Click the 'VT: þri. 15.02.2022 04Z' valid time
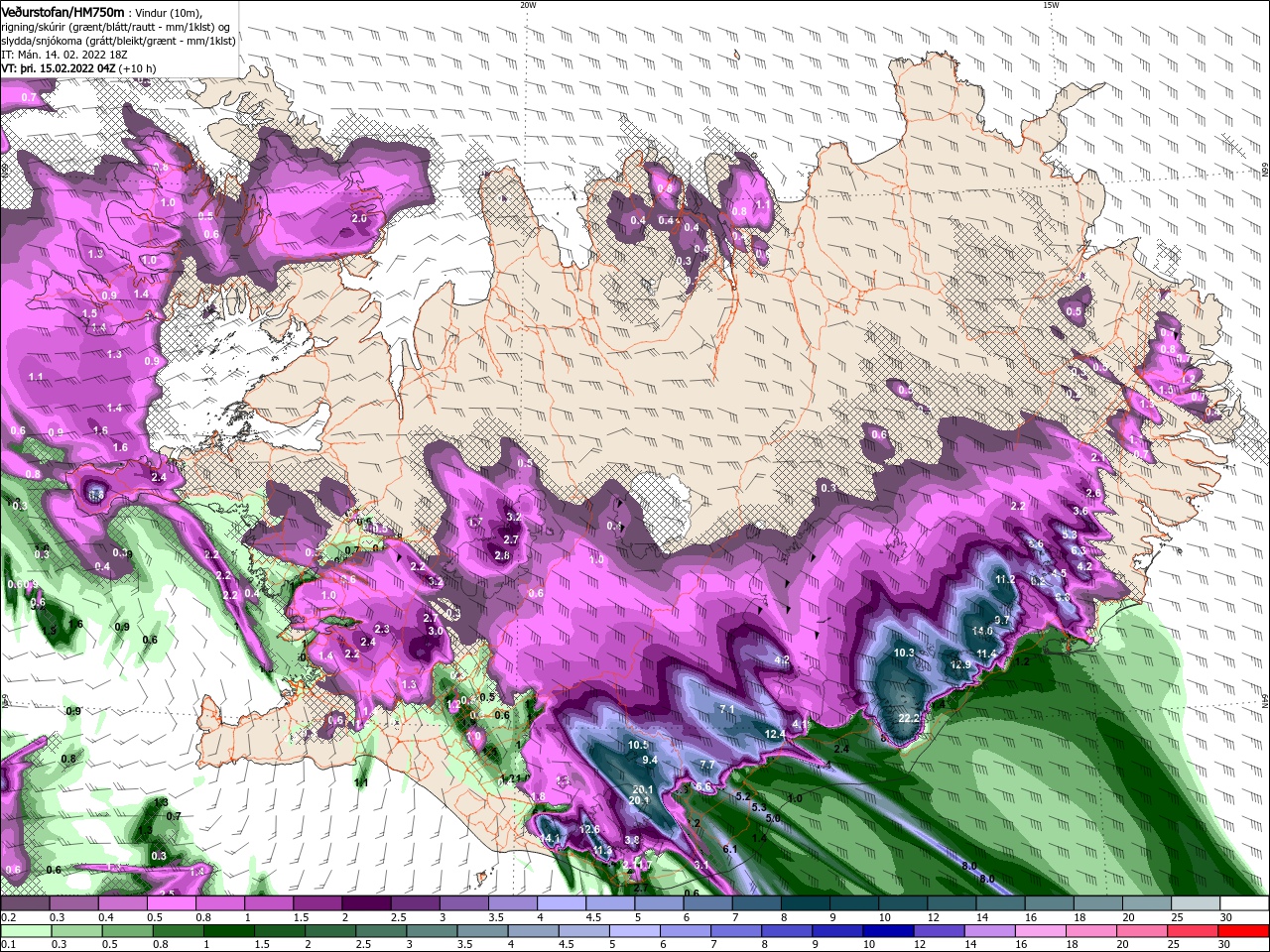Screen dimensions: 1270x952 [x=59, y=68]
